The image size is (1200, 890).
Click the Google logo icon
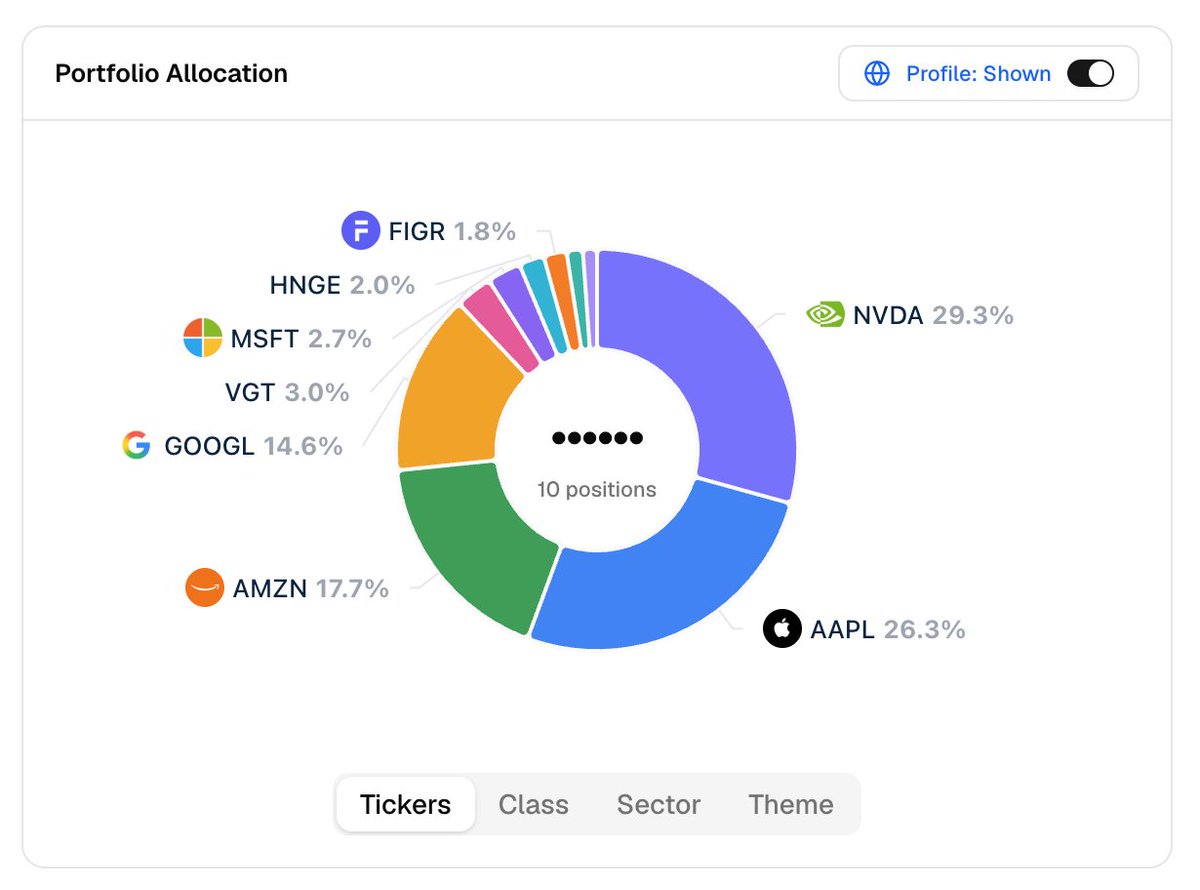coord(136,445)
